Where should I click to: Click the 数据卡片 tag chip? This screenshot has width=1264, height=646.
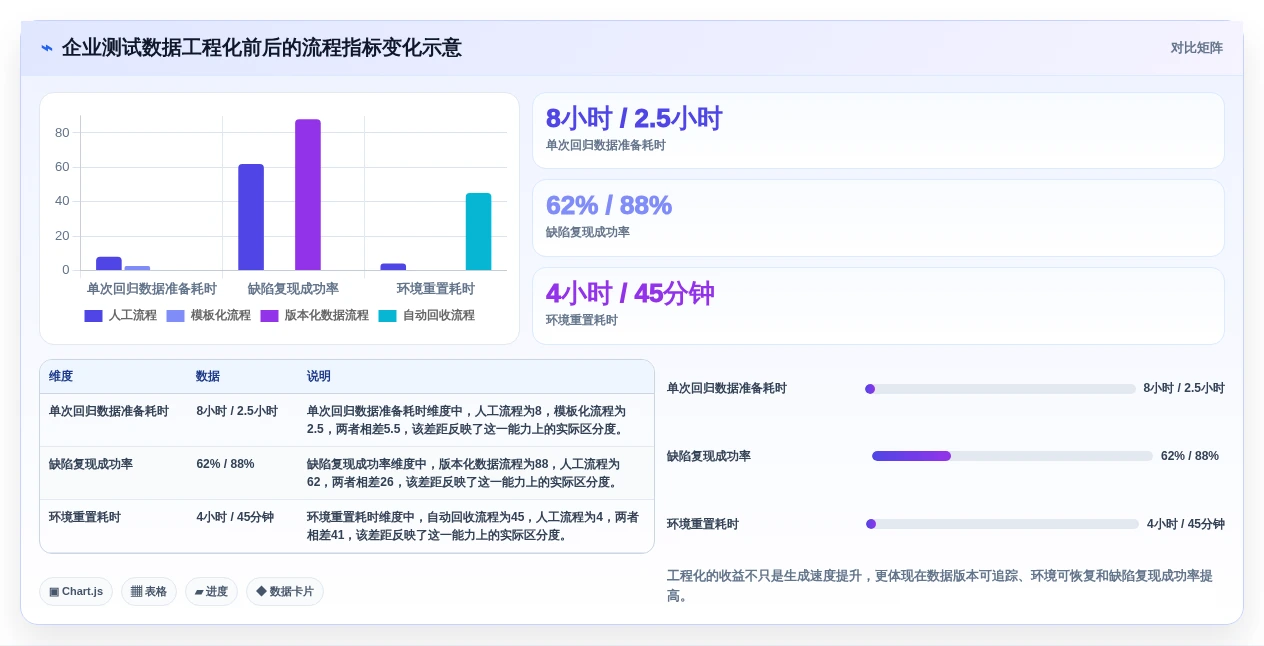point(285,591)
